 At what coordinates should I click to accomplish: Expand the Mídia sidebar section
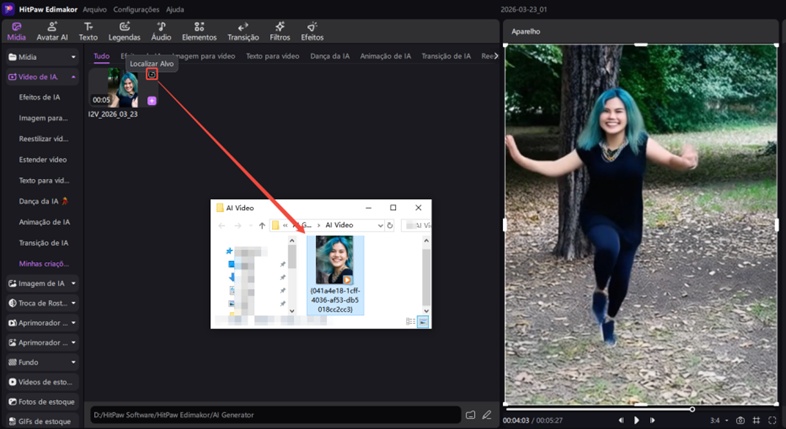(x=40, y=57)
